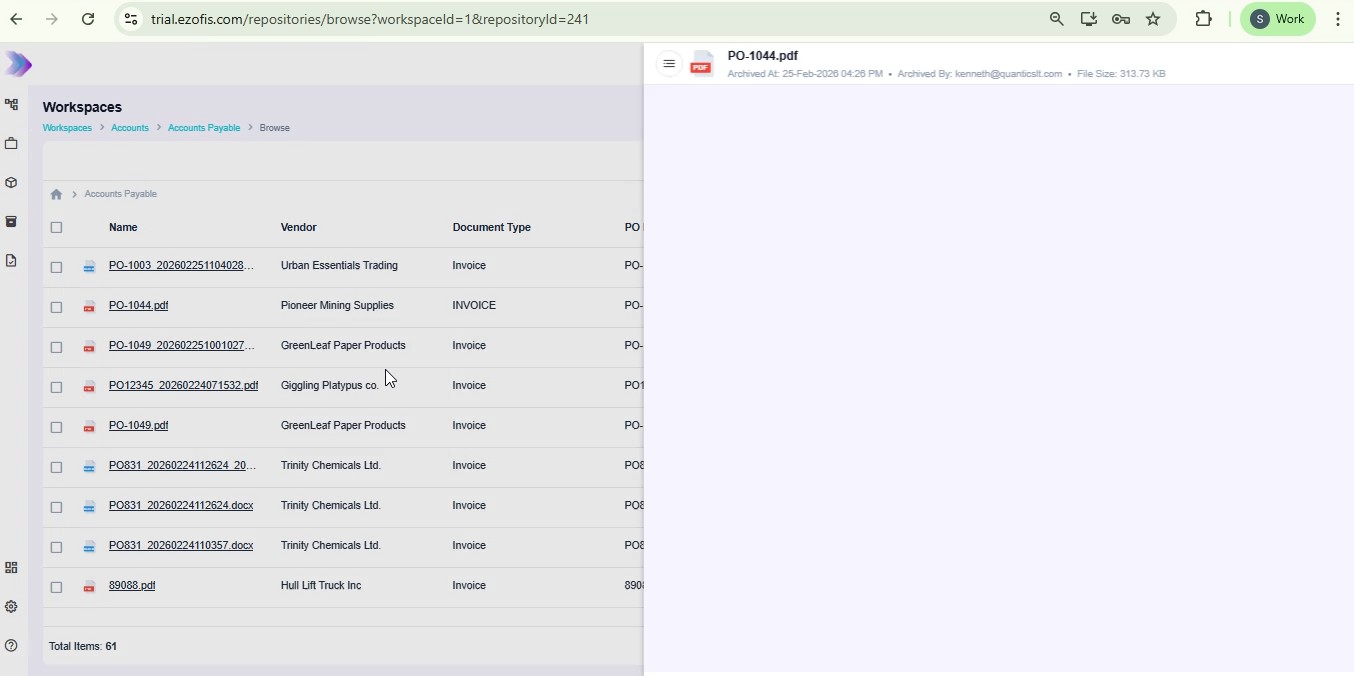Image resolution: width=1354 pixels, height=676 pixels.
Task: Click the browser Extensions puzzle icon
Action: (x=1203, y=19)
